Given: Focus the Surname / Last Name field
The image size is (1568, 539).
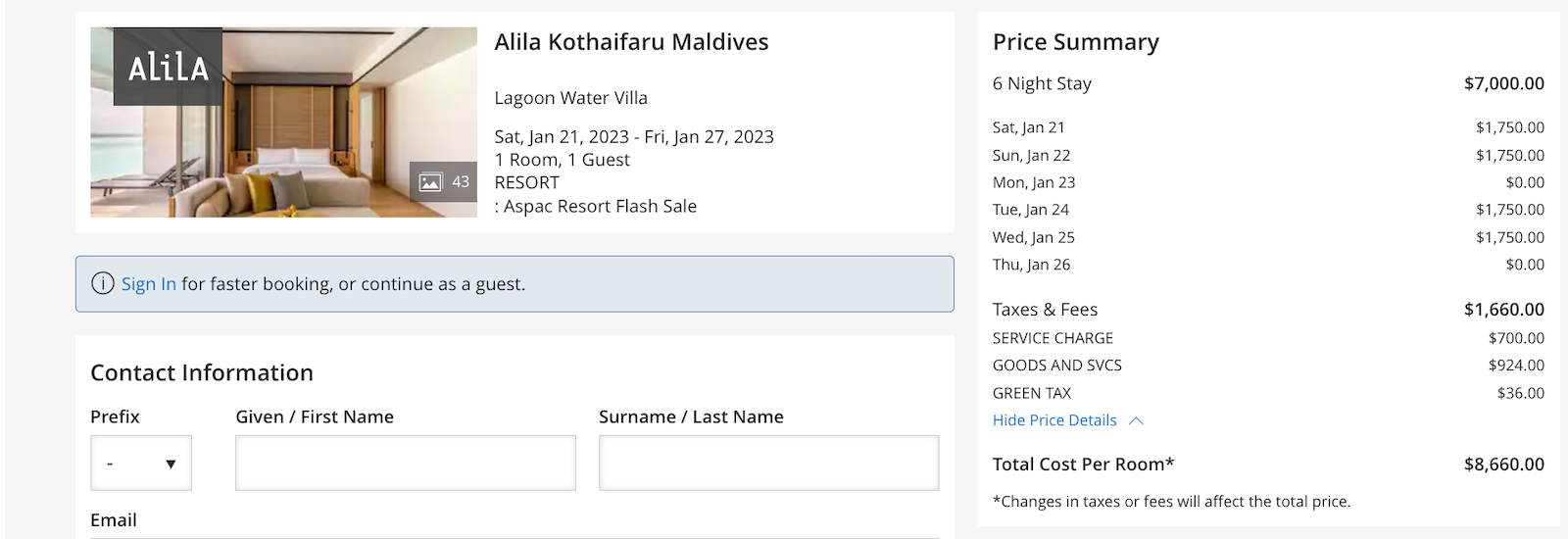Looking at the screenshot, I should coord(769,463).
